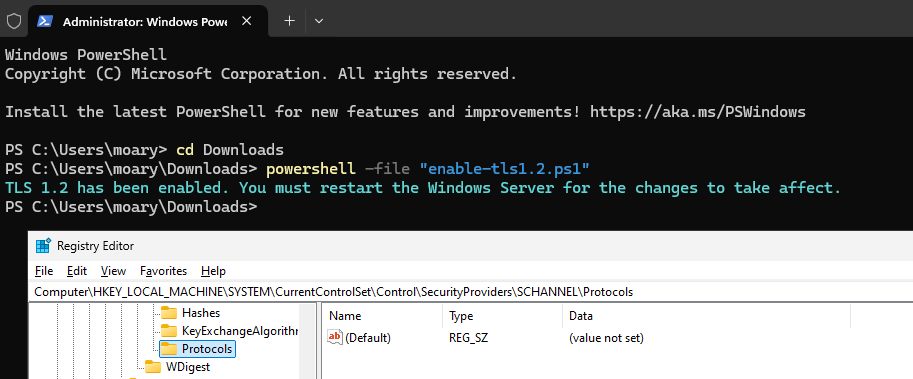
Task: Select the KeyExchangeAlgorithms folder in the tree
Action: 229,331
